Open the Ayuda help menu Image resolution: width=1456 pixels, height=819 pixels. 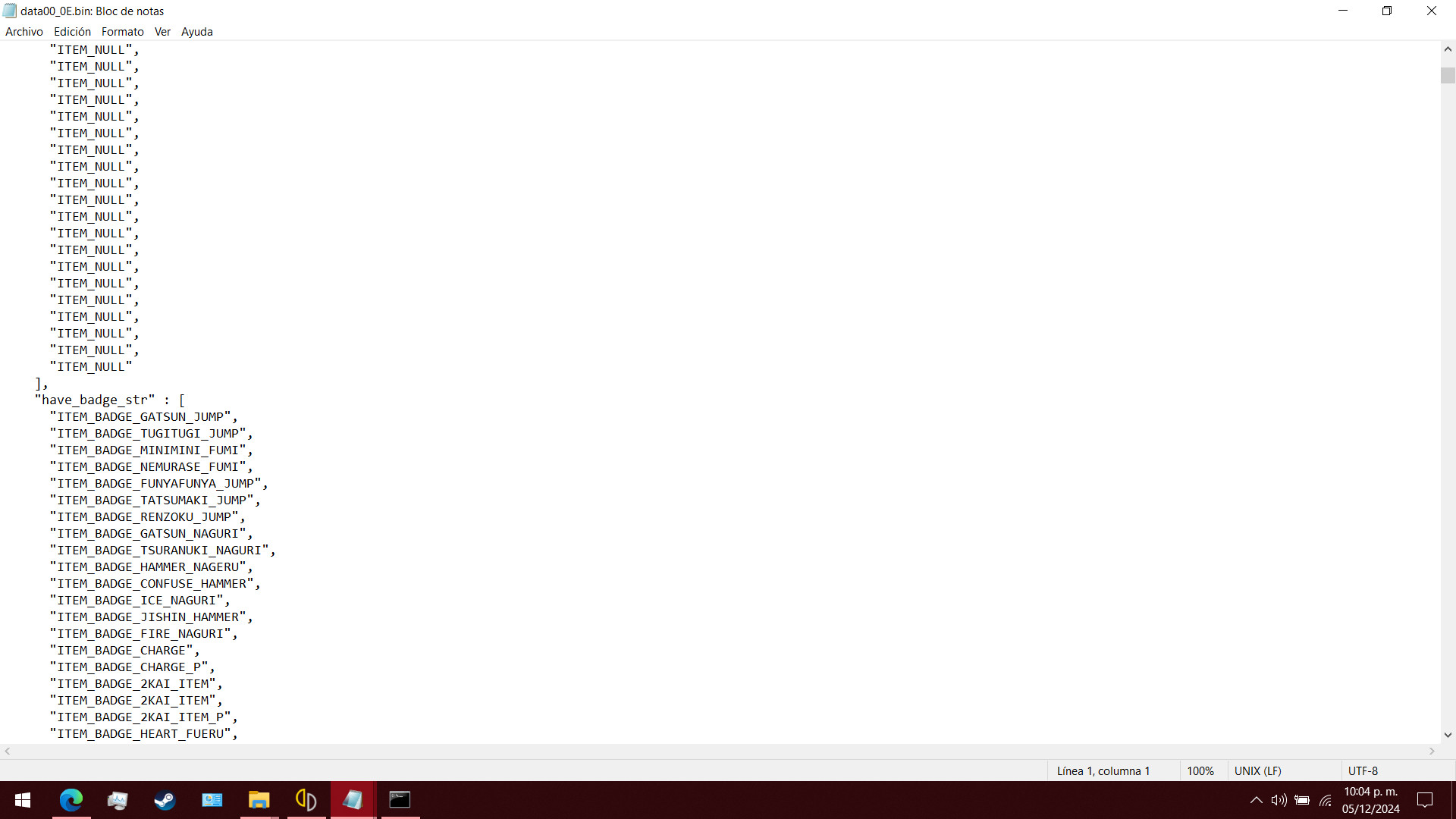click(x=196, y=32)
